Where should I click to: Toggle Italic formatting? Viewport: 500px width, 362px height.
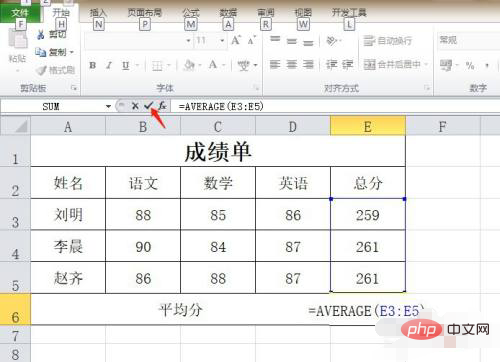109,65
